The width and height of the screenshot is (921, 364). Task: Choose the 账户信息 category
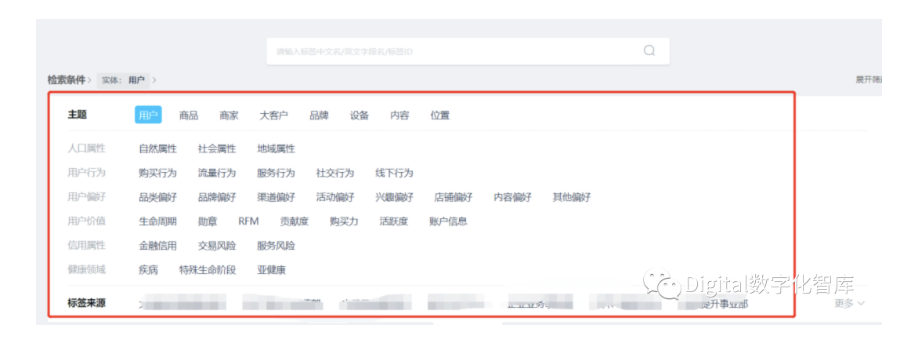click(x=448, y=221)
